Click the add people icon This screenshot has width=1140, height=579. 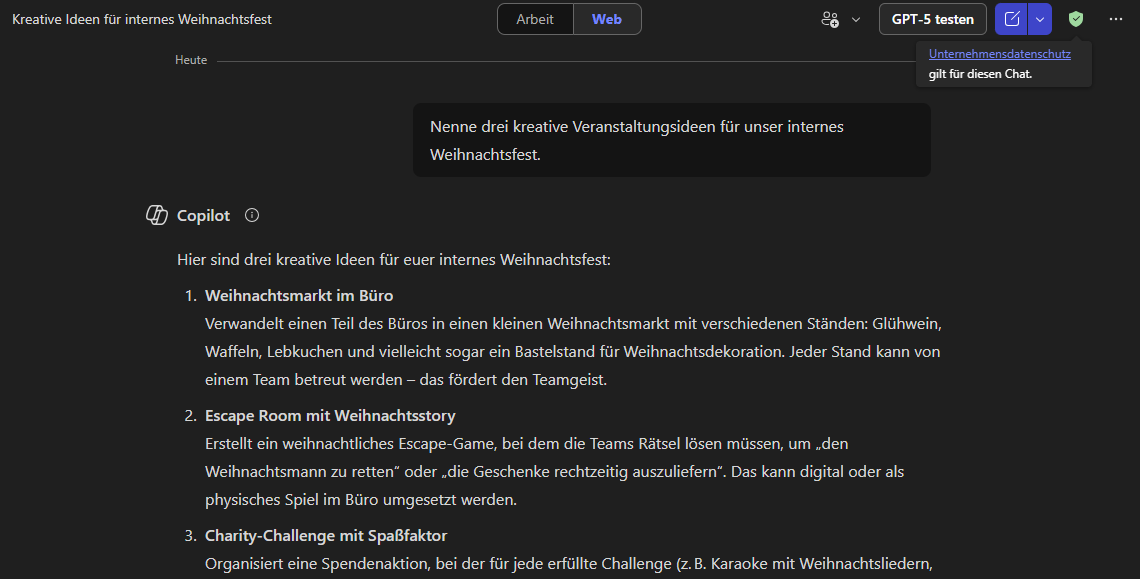(x=830, y=19)
